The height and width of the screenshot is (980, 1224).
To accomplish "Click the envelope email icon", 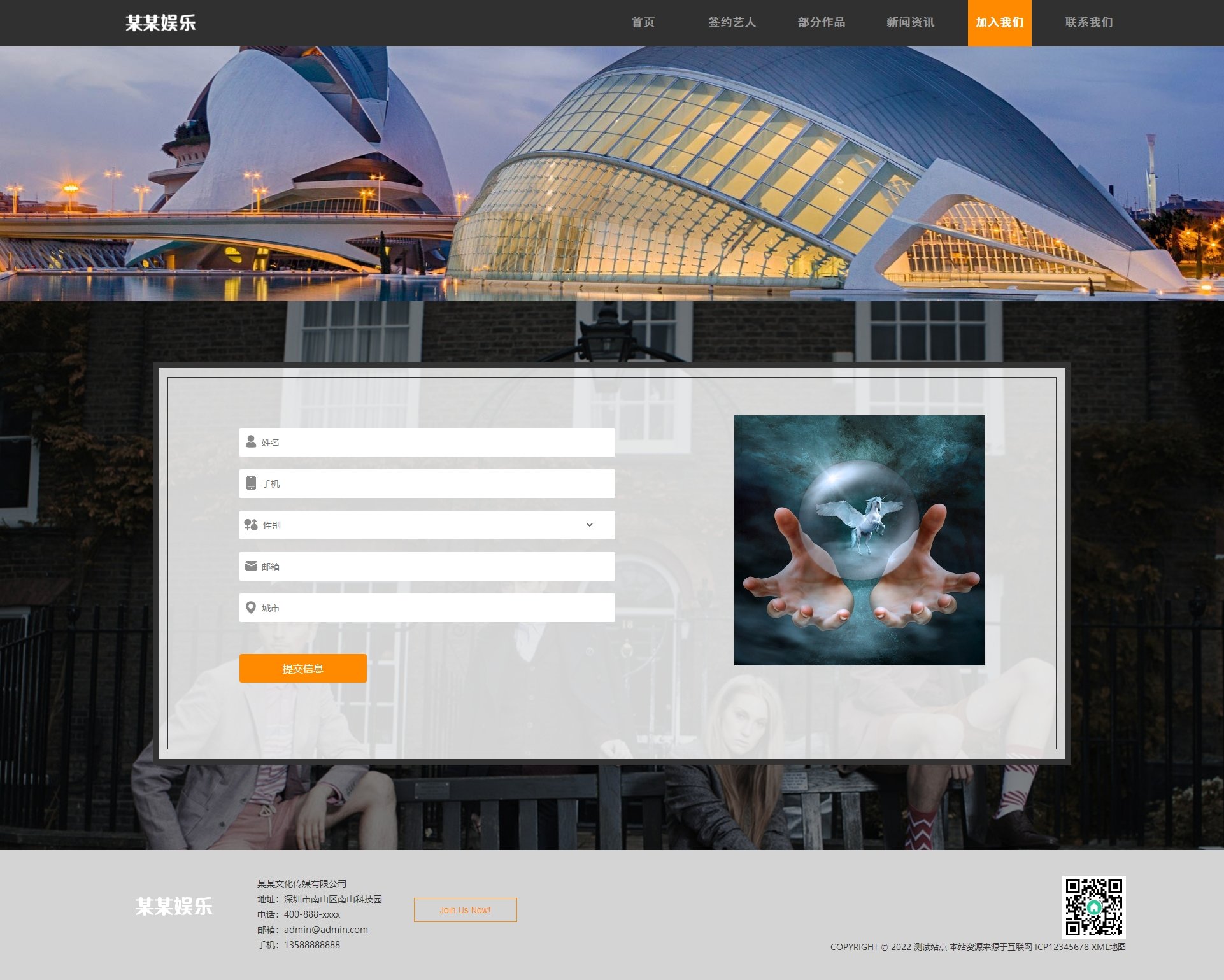I will tap(251, 565).
